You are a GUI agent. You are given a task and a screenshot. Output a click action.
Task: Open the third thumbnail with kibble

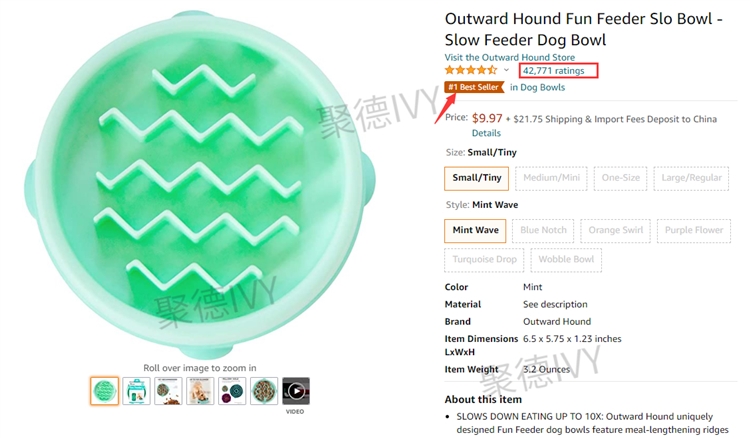pyautogui.click(x=168, y=391)
